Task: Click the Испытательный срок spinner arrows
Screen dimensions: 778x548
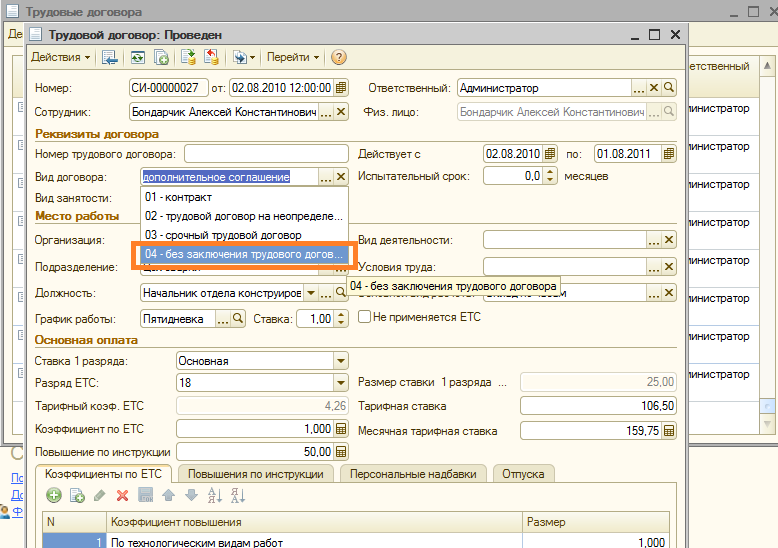Action: point(551,176)
